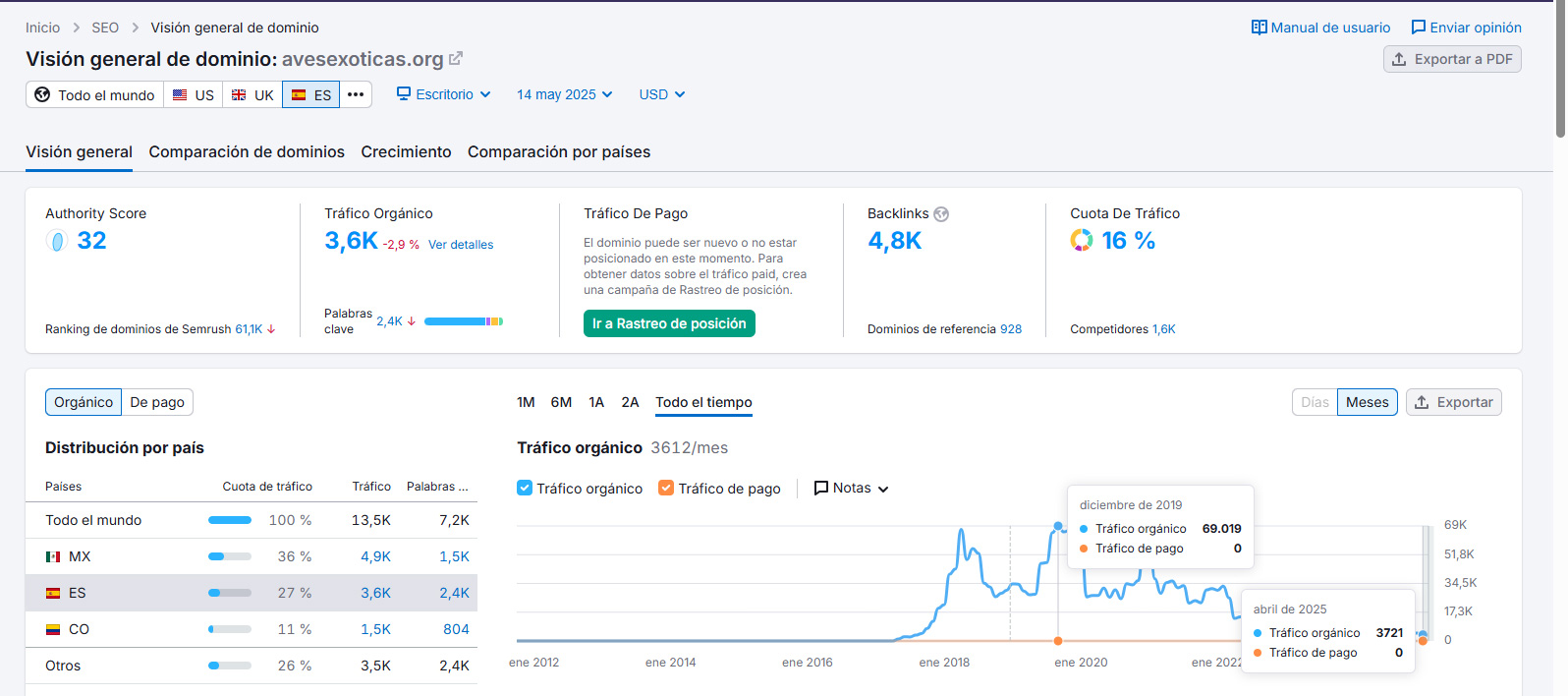Select the 2A time range
The height and width of the screenshot is (696, 1568).
630,402
